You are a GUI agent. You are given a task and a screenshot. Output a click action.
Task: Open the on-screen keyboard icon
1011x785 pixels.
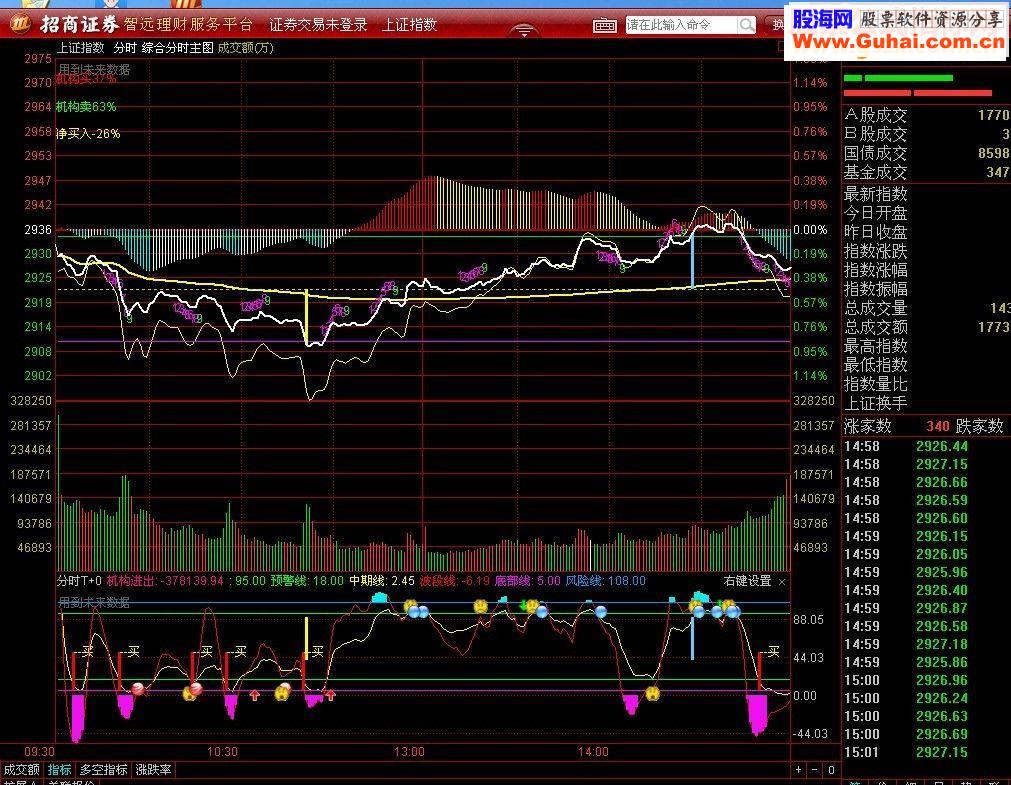click(x=604, y=25)
